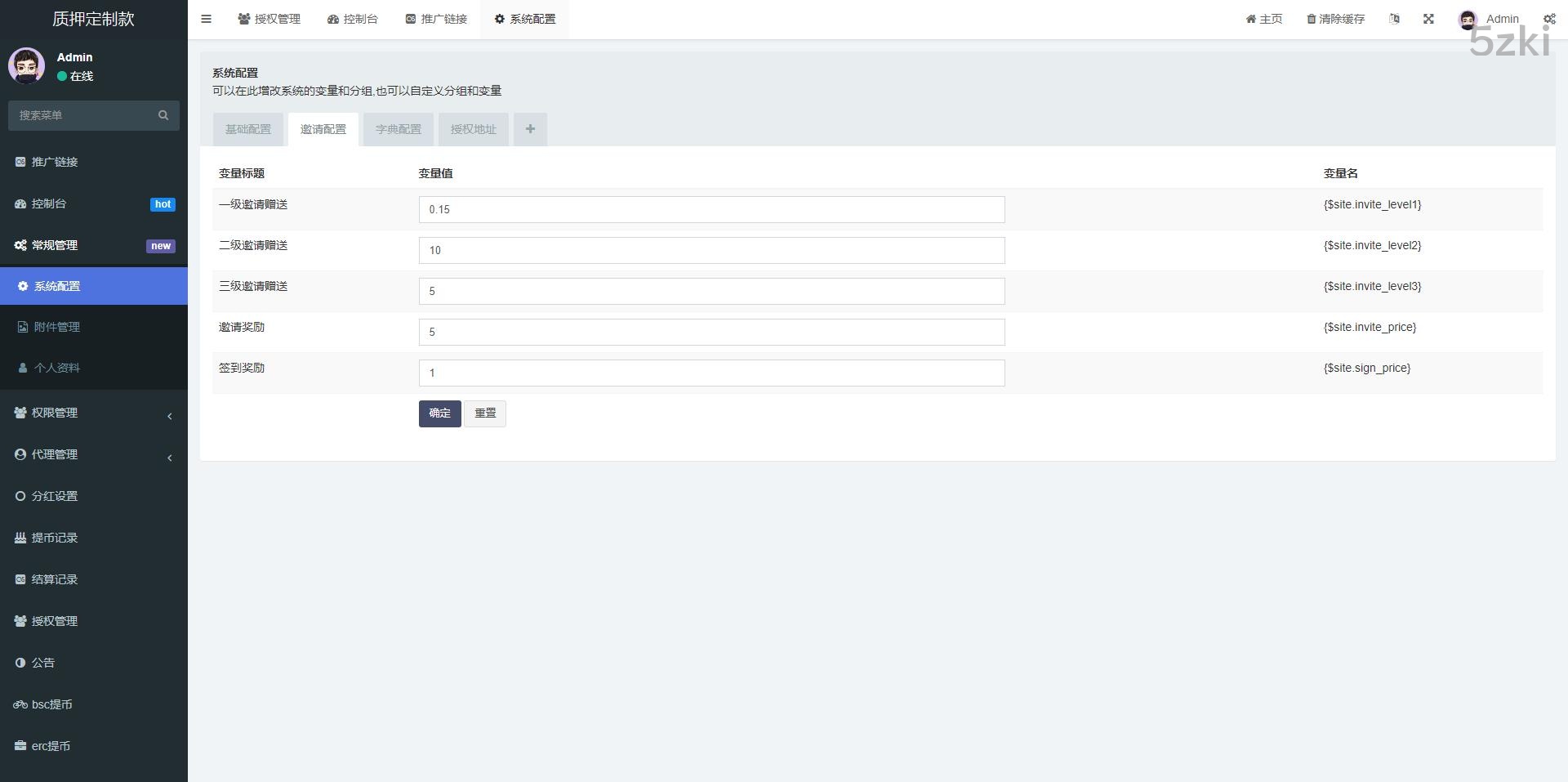This screenshot has width=1568, height=782.
Task: Open the 授权地址 tab
Action: 474,129
